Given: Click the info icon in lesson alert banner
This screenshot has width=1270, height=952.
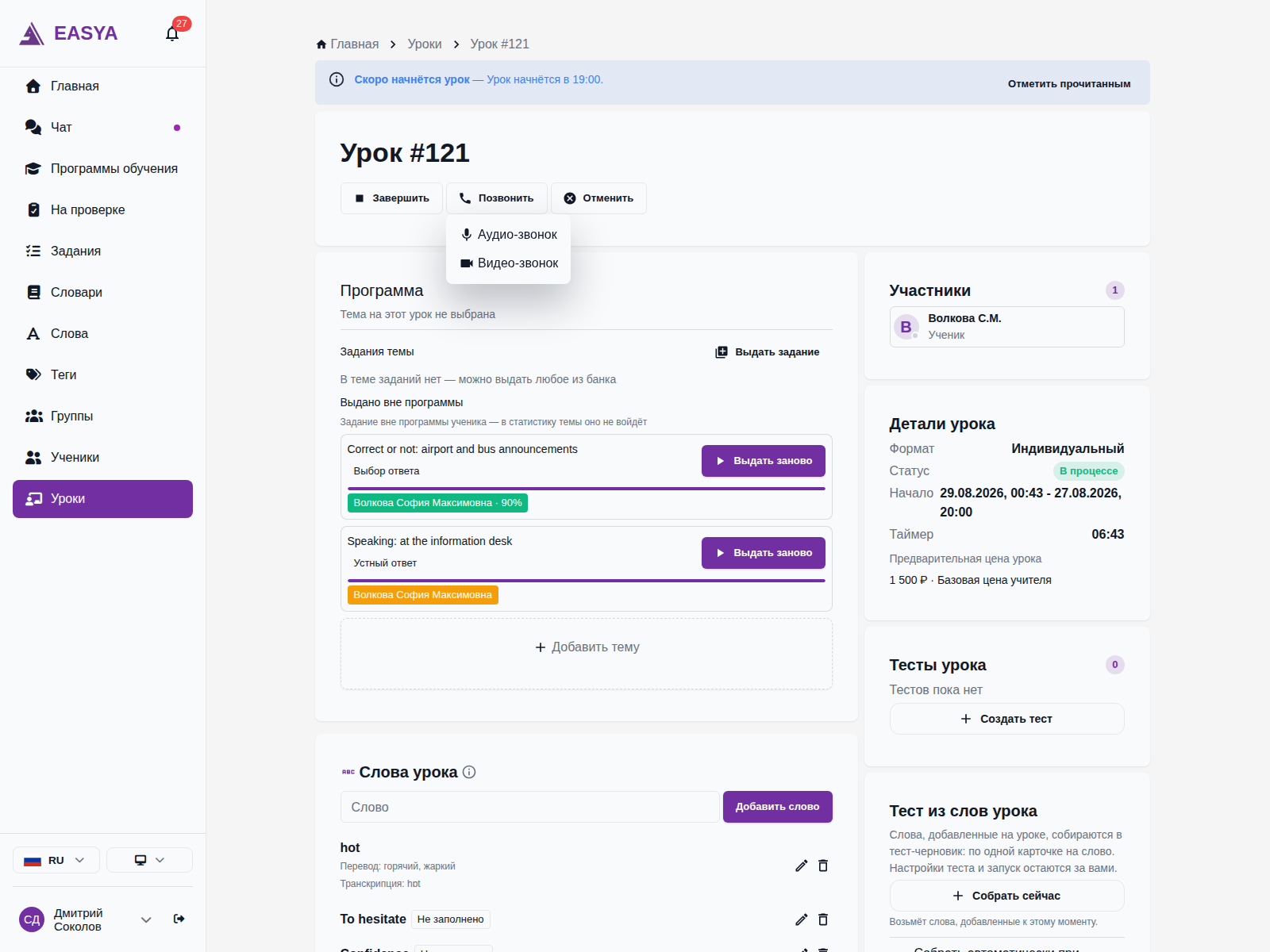Looking at the screenshot, I should (x=337, y=79).
